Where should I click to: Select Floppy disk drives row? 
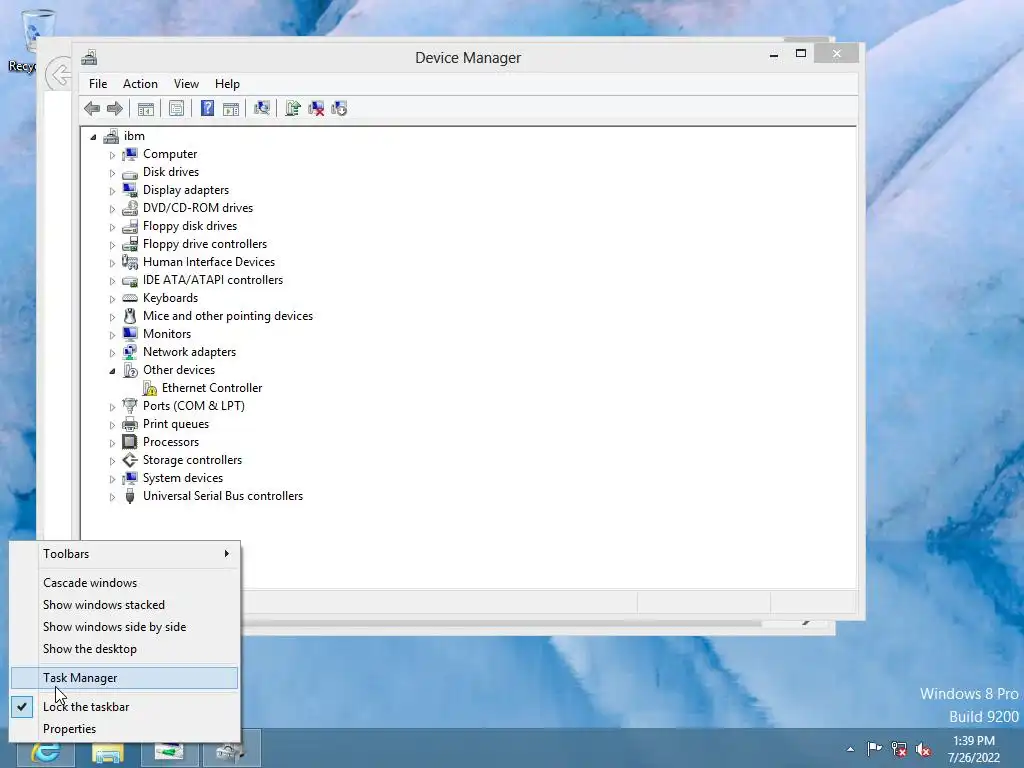coord(190,226)
